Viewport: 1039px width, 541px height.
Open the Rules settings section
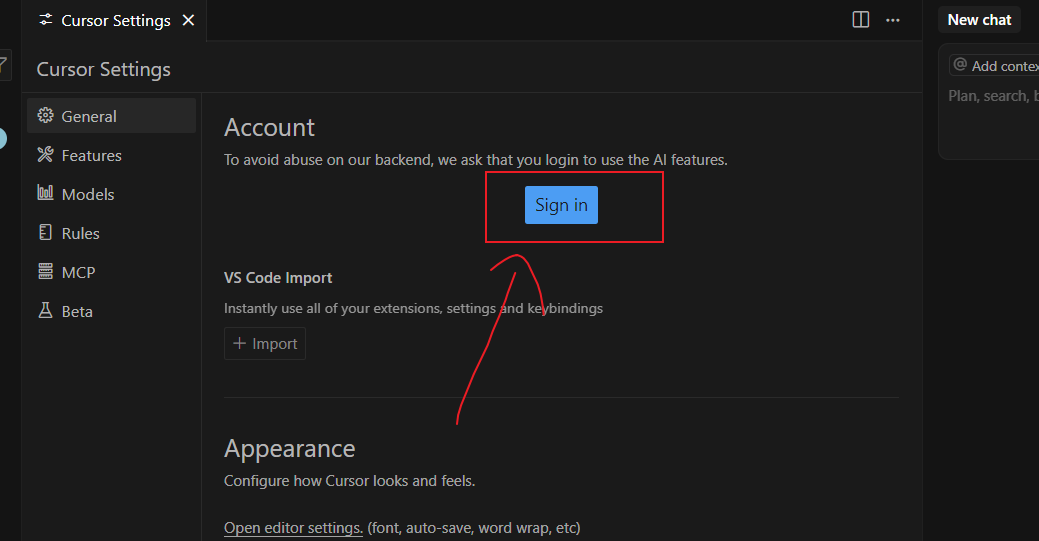(x=111, y=233)
